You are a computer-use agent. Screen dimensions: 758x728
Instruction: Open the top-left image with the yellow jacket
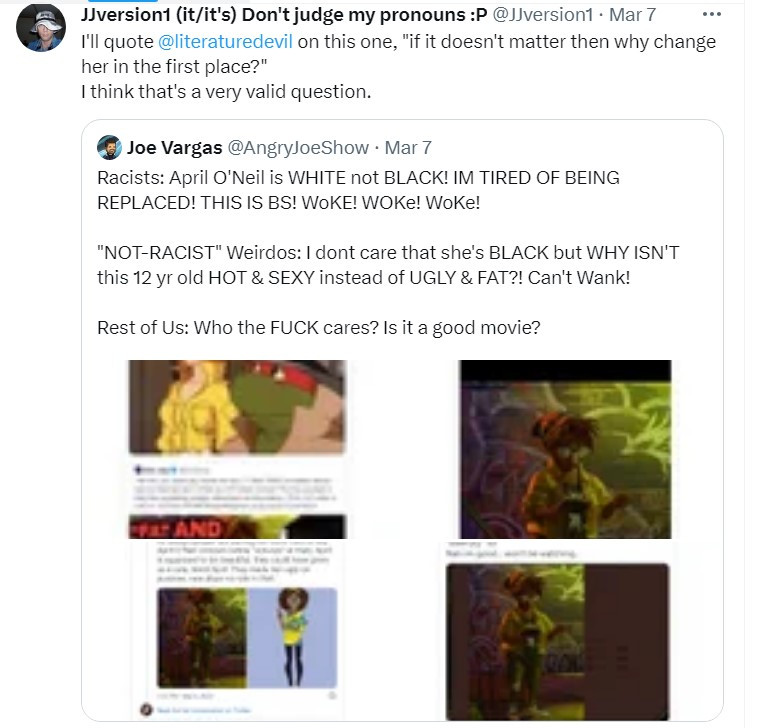[237, 449]
